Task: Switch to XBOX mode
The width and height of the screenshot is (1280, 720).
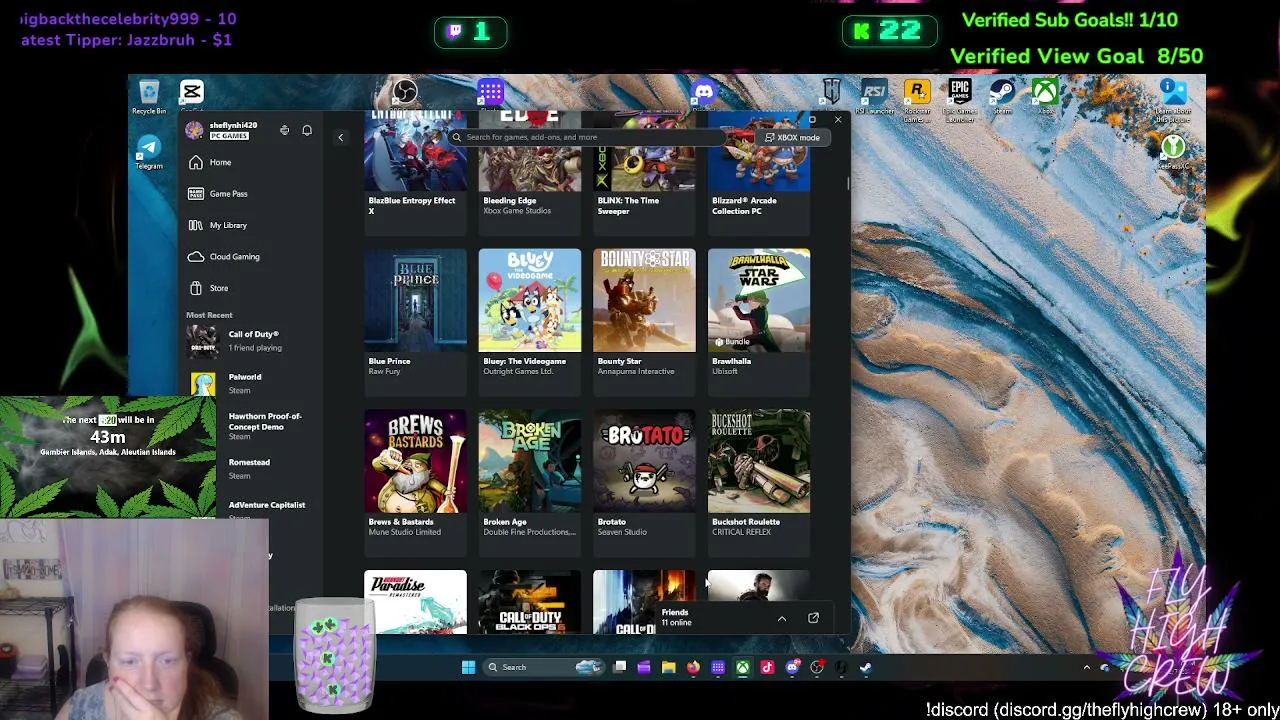Action: click(x=792, y=137)
